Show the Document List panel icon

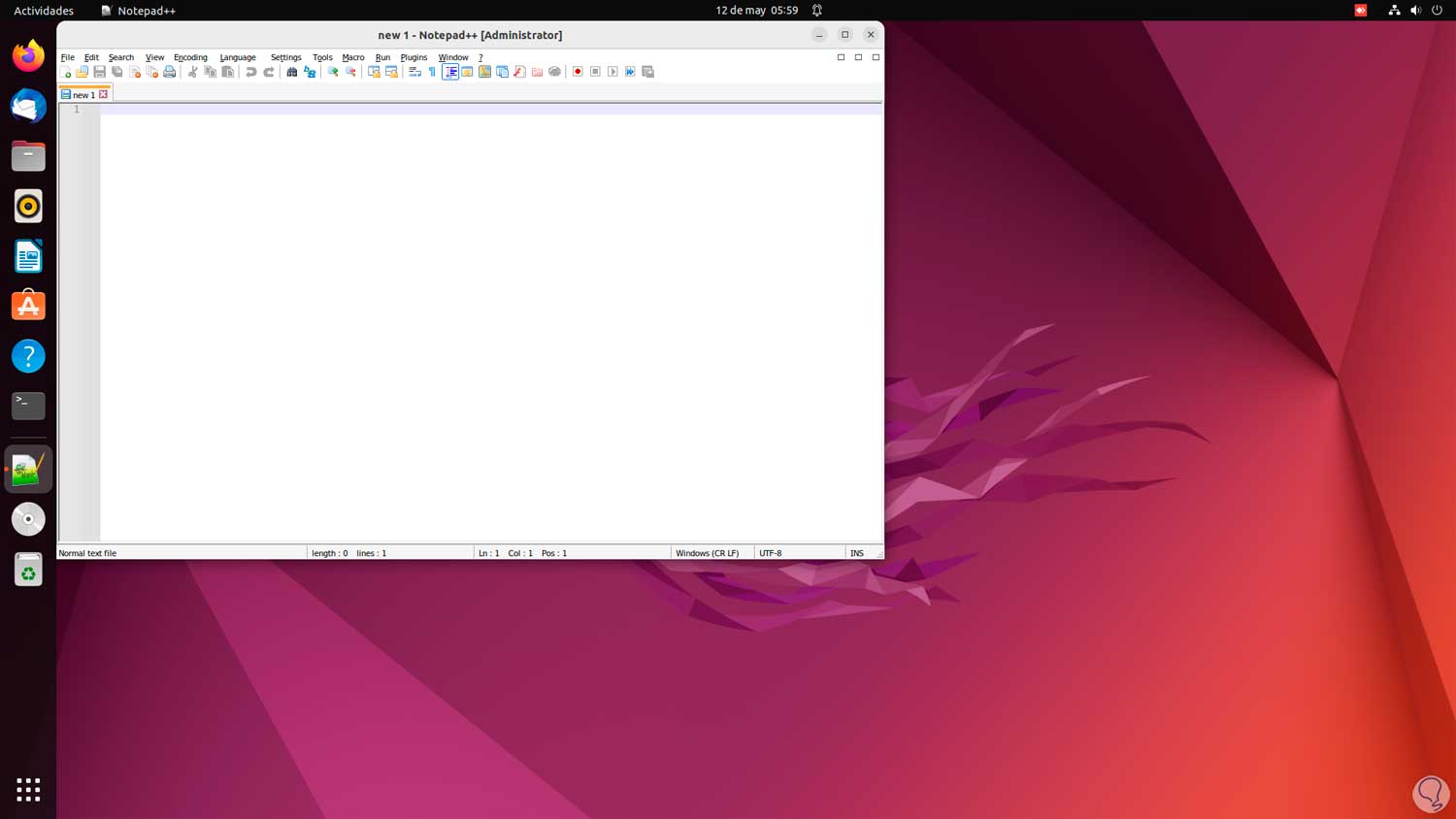(502, 72)
